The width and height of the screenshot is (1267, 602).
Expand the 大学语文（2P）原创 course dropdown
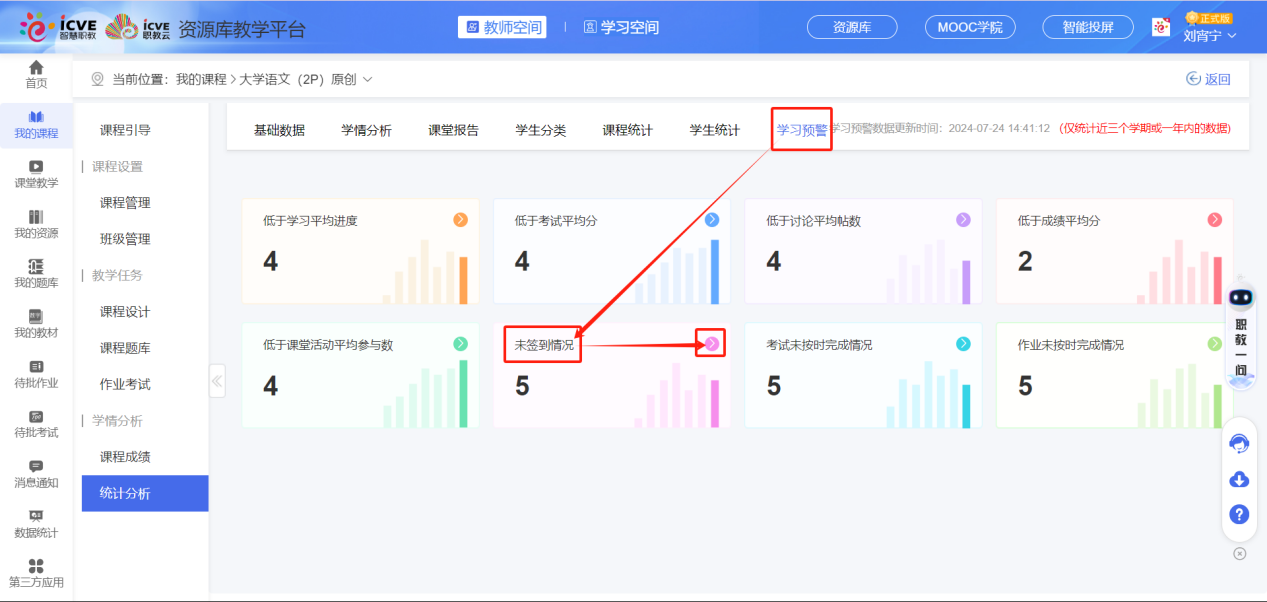(367, 78)
